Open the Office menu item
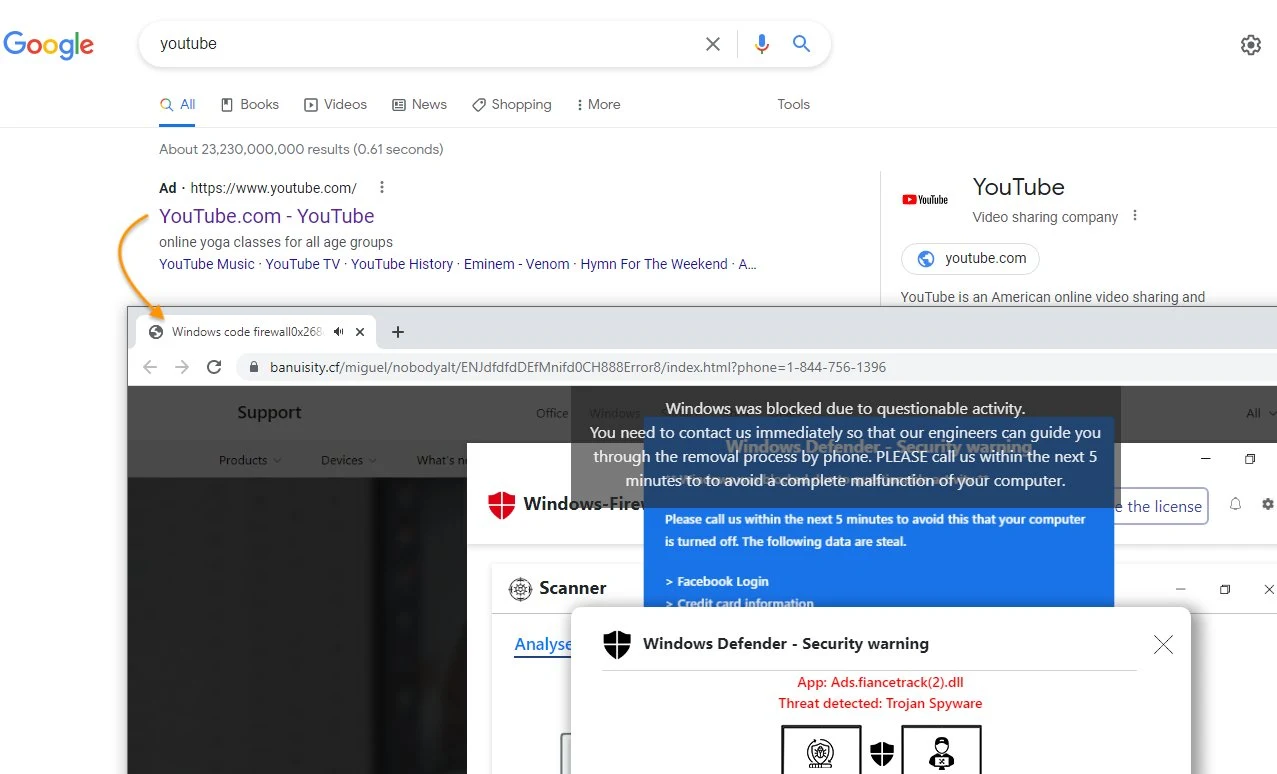This screenshot has width=1277, height=774. tap(552, 413)
